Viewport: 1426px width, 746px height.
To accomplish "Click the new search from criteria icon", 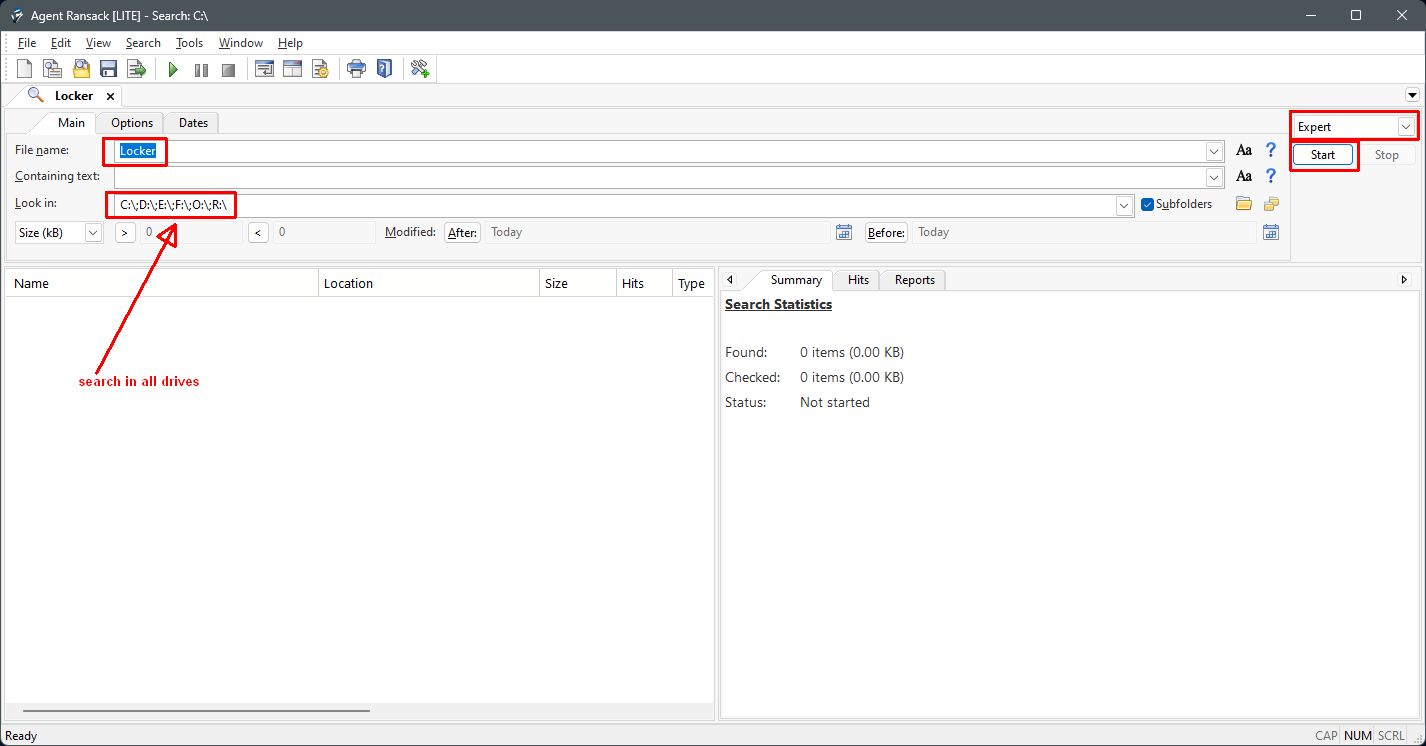I will (x=53, y=69).
